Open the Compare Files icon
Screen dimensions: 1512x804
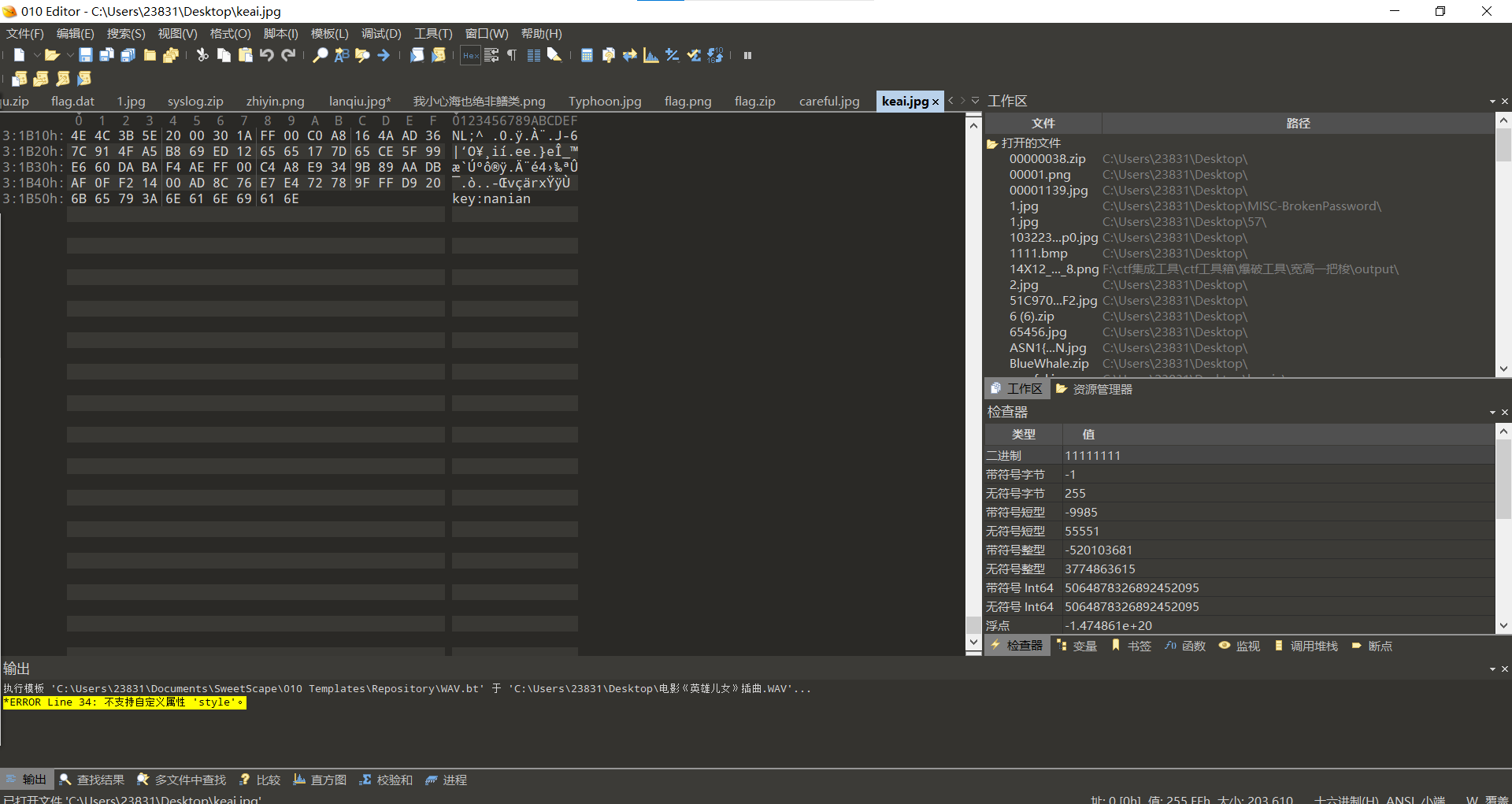click(x=608, y=55)
